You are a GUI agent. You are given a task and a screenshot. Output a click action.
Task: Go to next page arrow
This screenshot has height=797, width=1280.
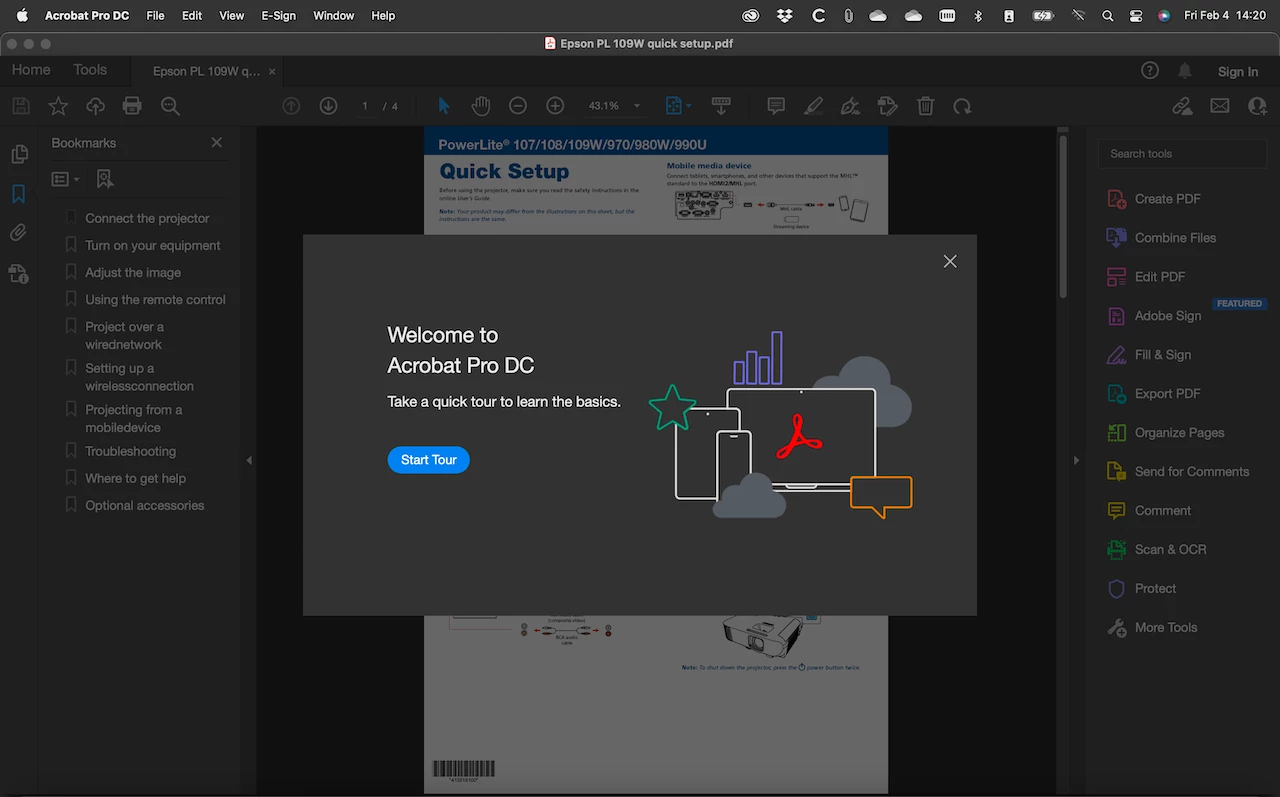coord(328,106)
